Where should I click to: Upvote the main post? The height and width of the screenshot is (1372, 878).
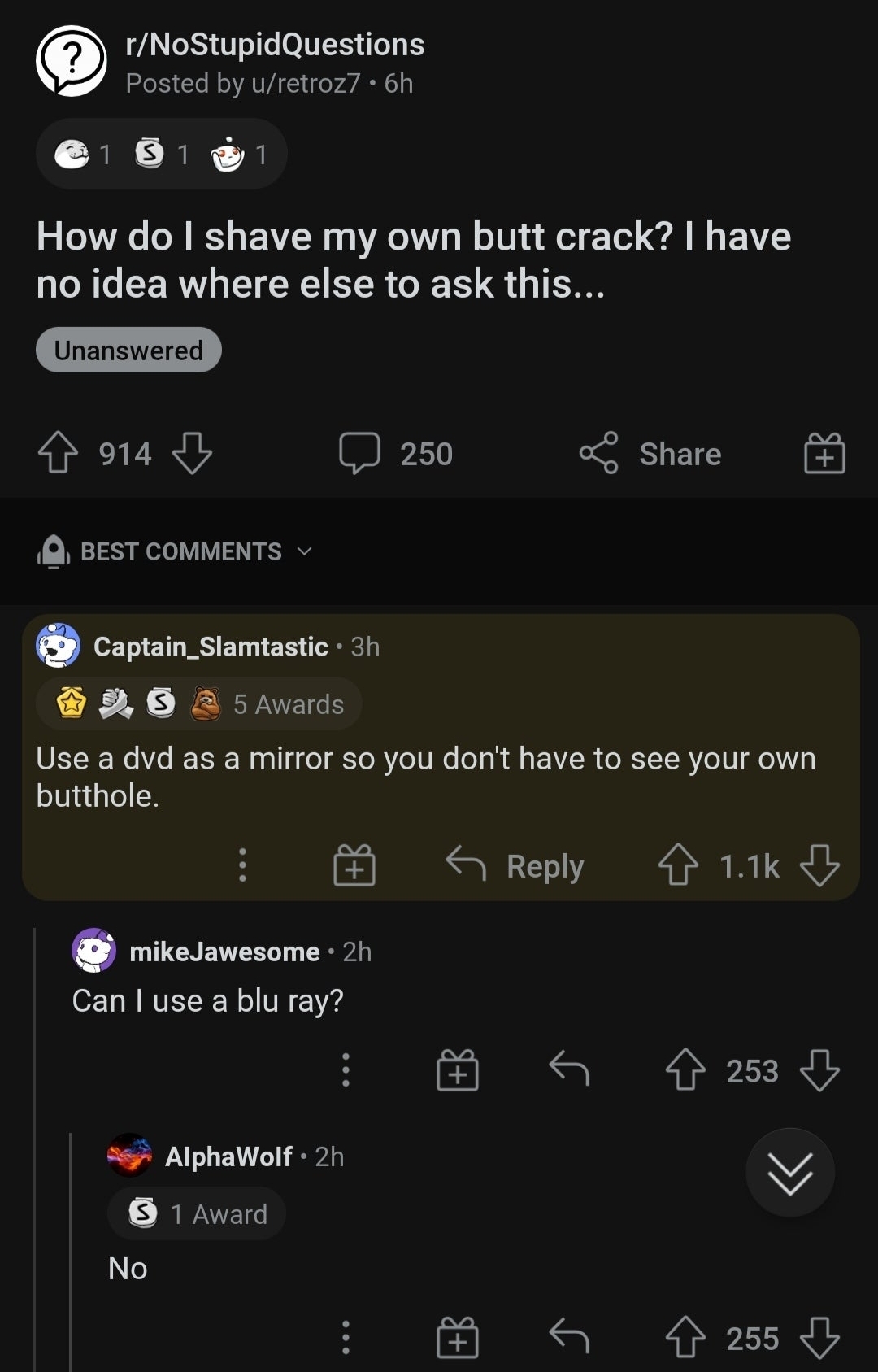tap(58, 453)
